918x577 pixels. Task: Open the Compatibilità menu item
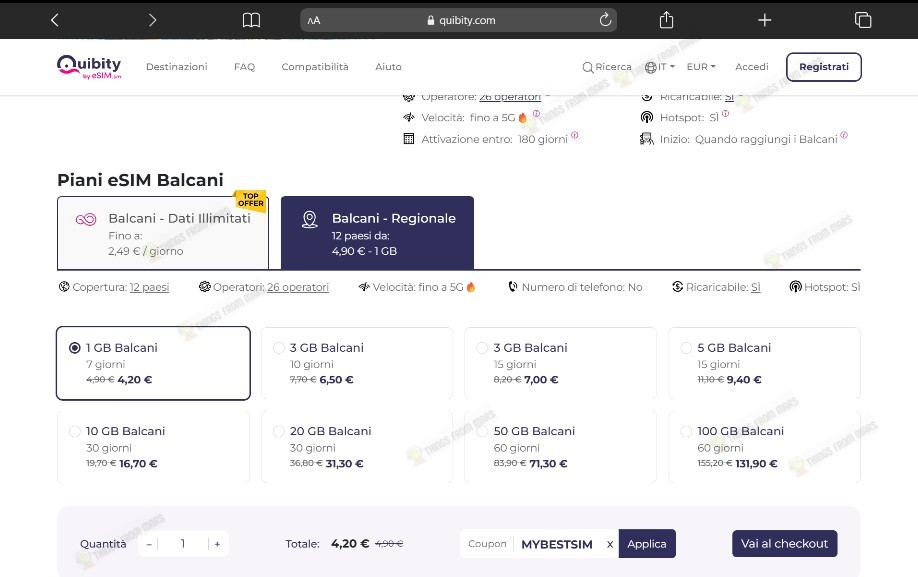click(315, 67)
